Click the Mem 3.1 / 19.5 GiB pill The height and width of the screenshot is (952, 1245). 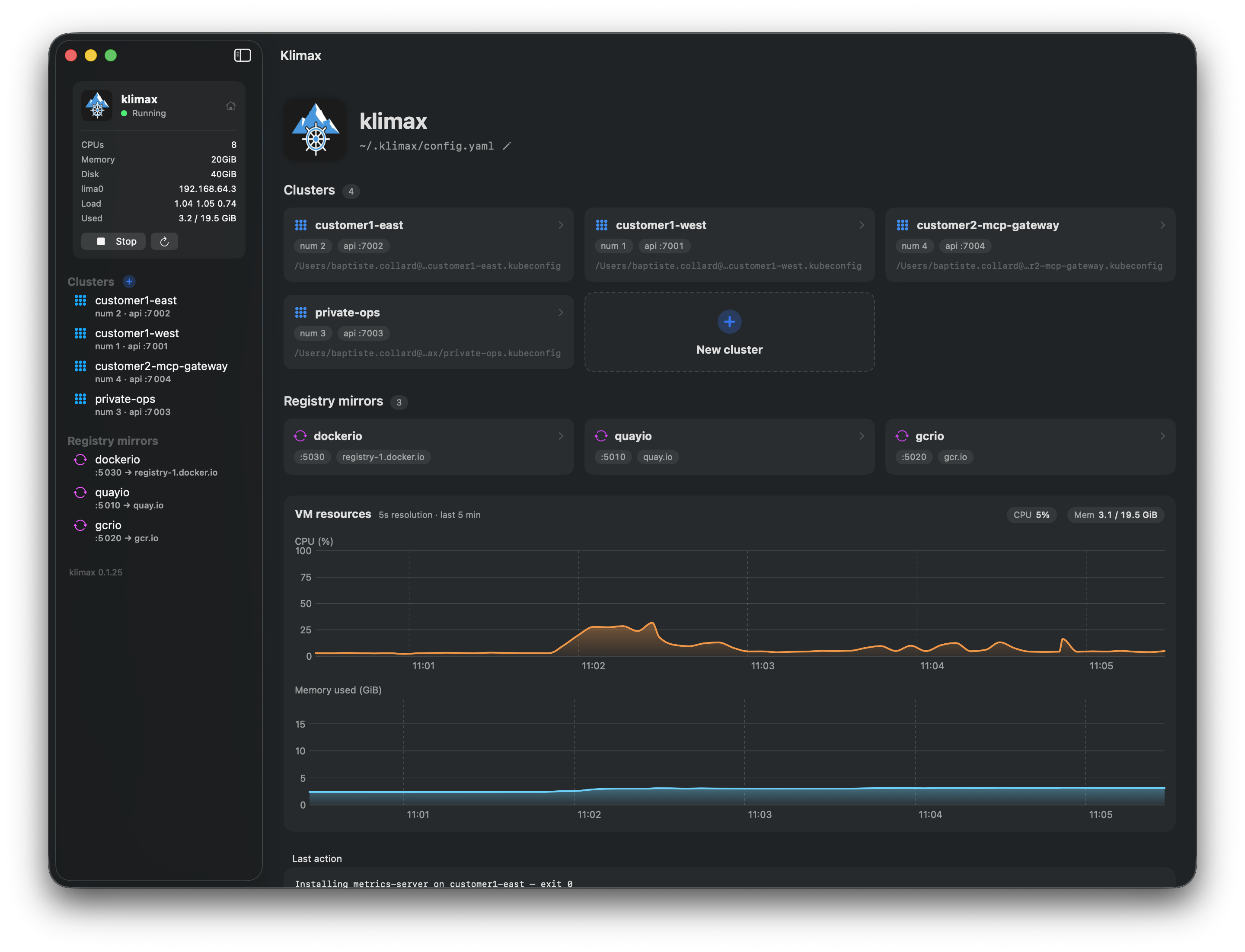pos(1116,514)
